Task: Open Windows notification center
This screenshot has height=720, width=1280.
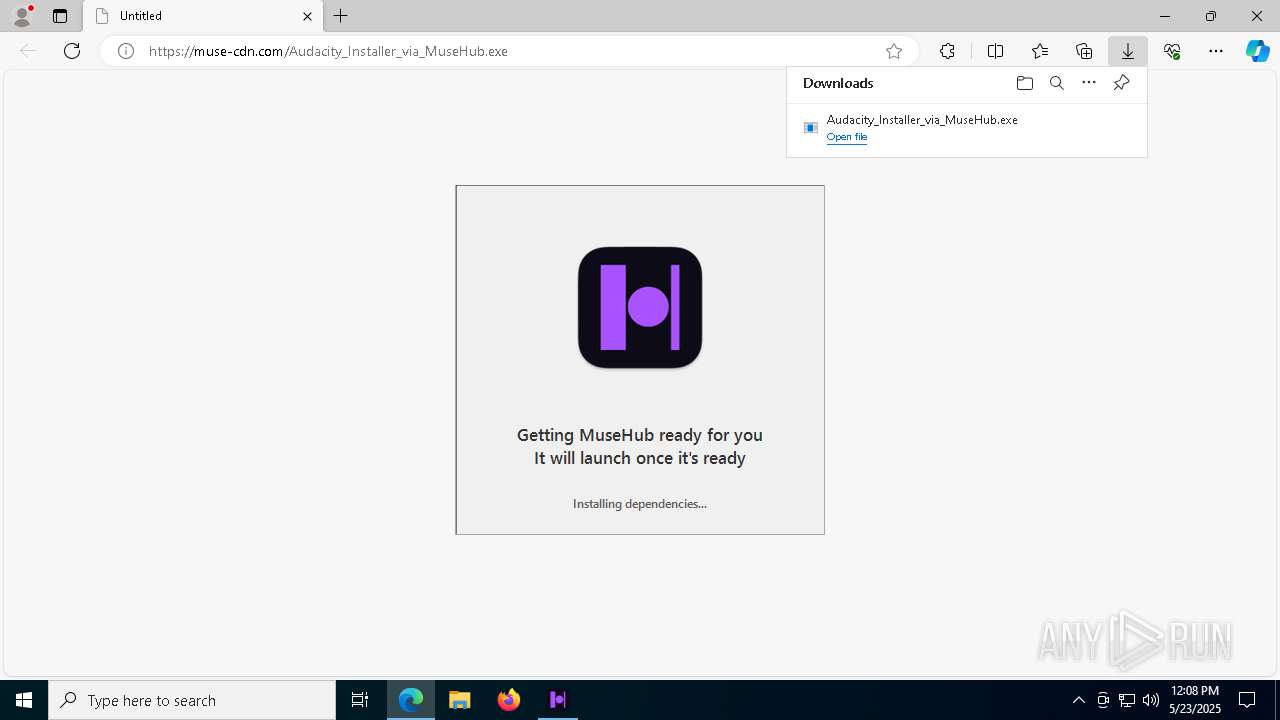Action: 1247,700
